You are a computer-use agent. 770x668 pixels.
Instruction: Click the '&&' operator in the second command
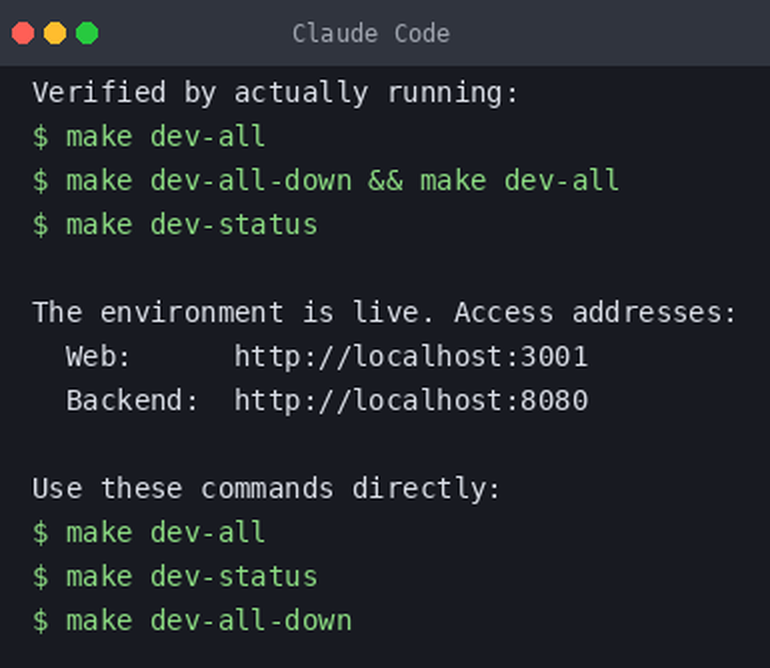[385, 180]
